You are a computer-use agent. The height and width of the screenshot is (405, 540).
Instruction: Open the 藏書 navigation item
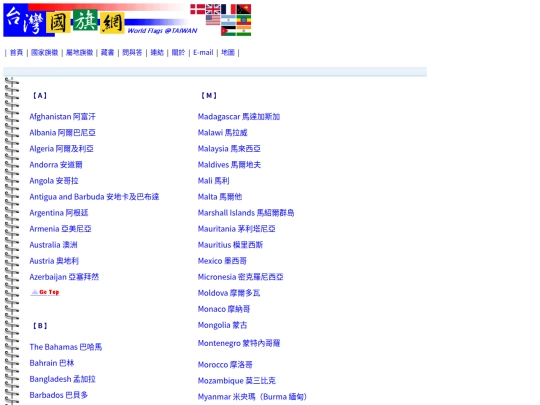coord(107,53)
